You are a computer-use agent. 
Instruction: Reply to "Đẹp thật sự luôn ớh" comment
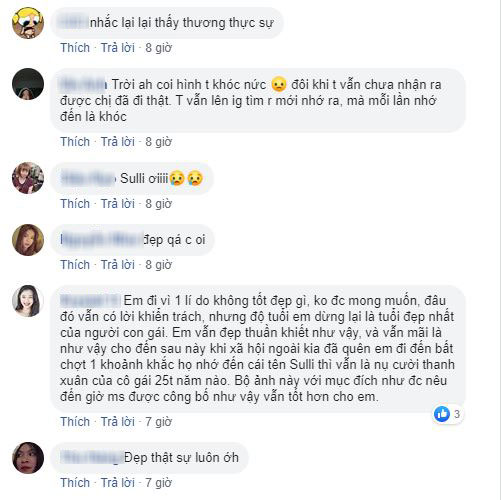point(118,483)
